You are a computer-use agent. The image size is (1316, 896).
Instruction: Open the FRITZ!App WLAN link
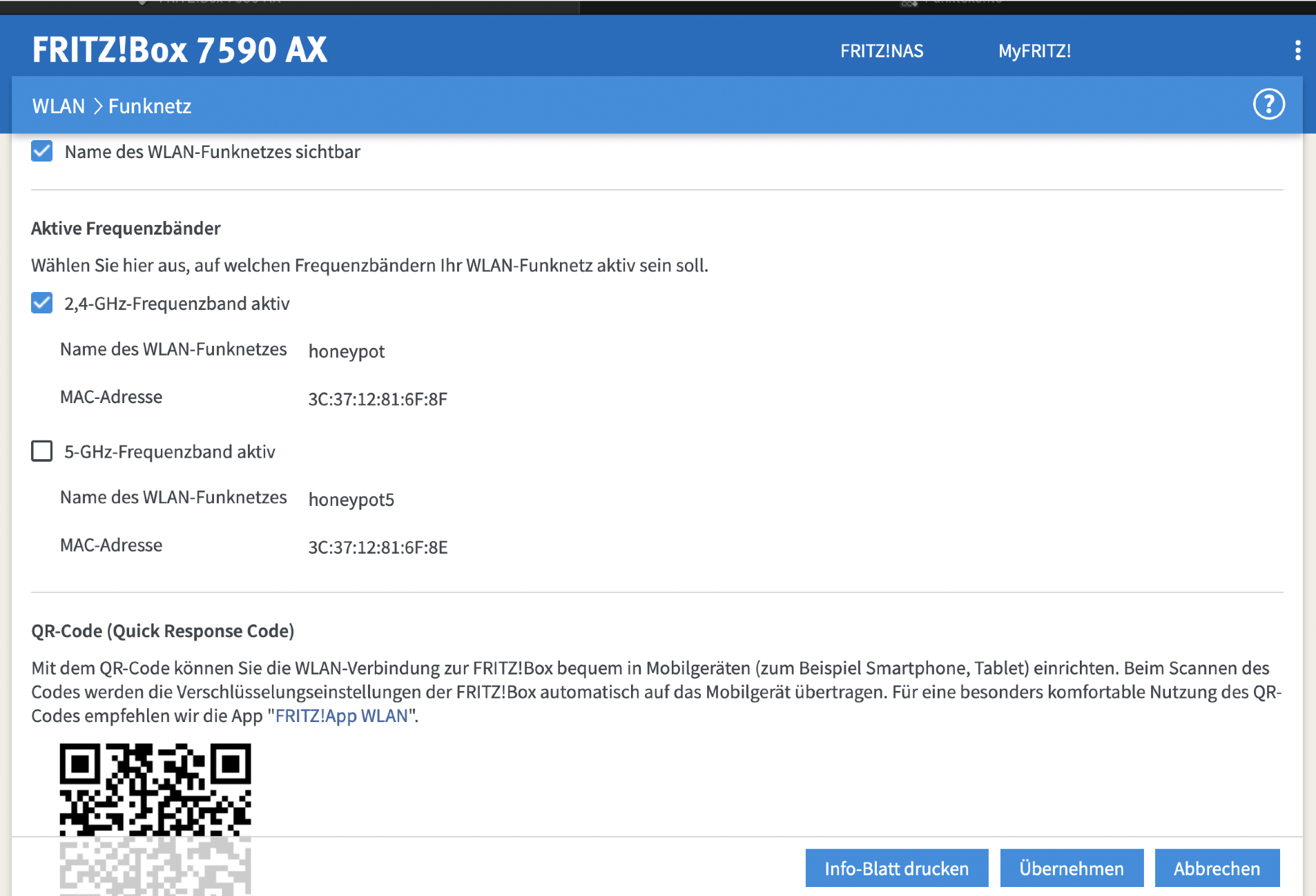tap(342, 716)
